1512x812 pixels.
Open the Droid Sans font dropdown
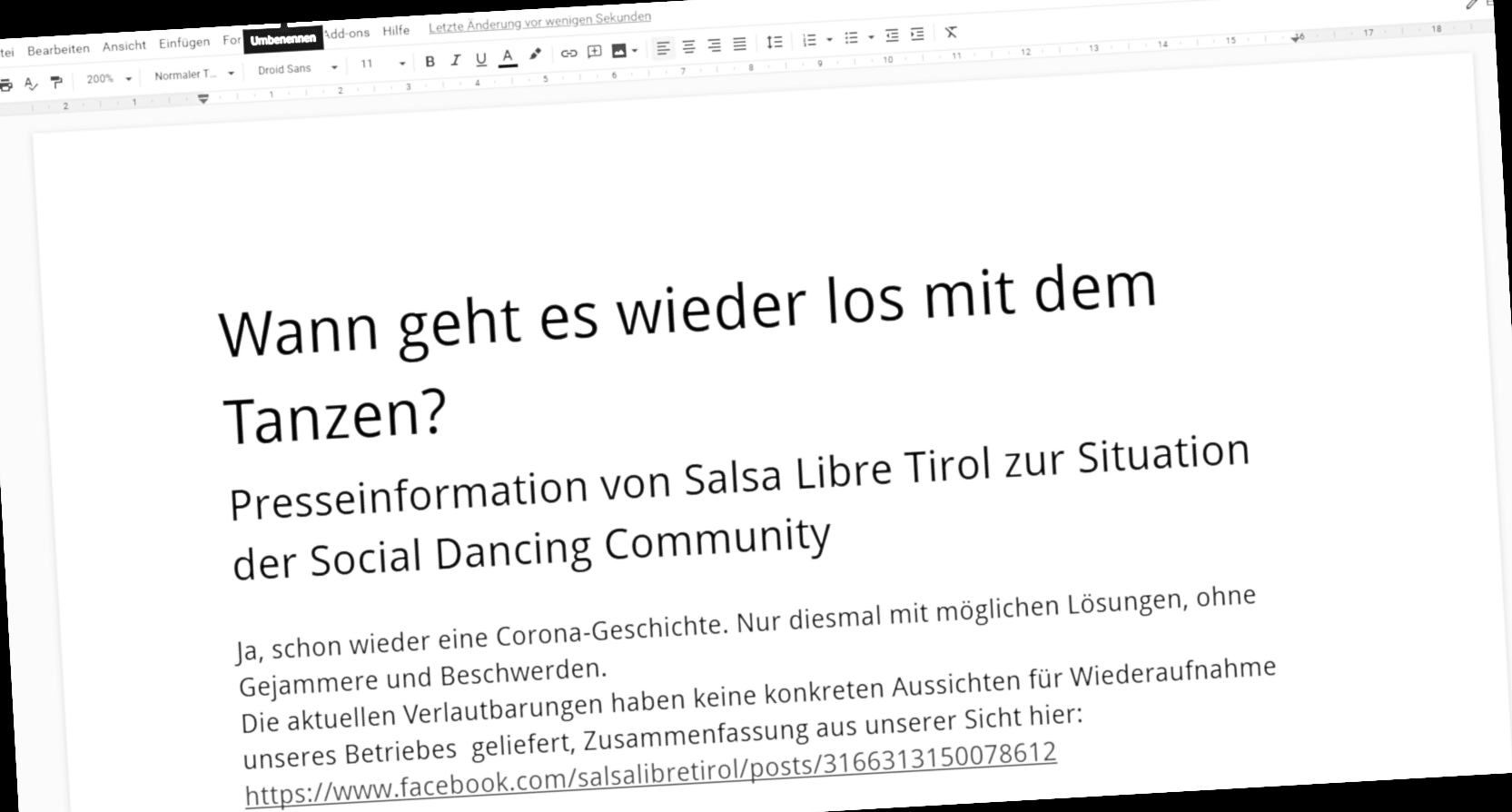coord(296,69)
